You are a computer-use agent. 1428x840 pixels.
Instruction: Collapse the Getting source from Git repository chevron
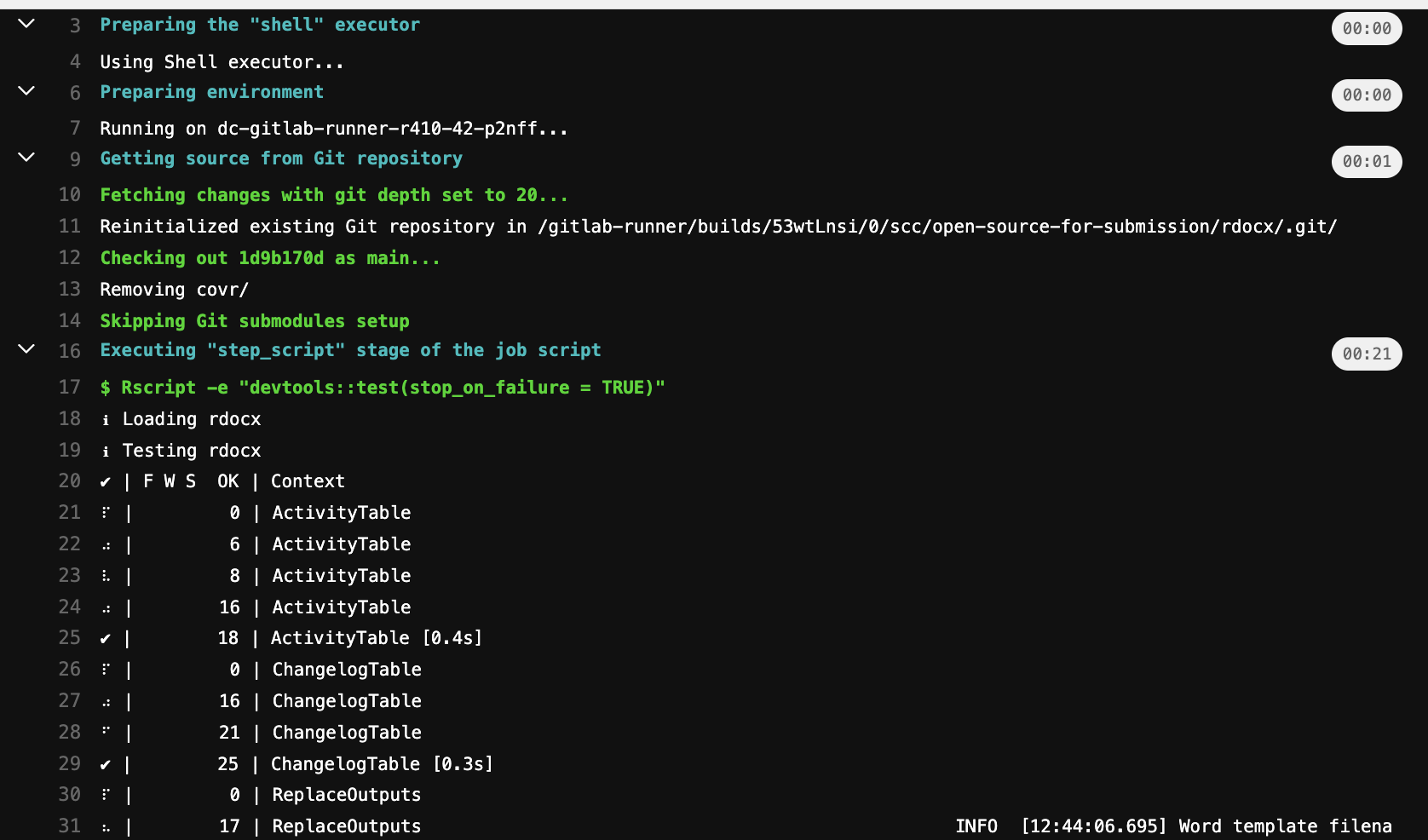tap(26, 158)
